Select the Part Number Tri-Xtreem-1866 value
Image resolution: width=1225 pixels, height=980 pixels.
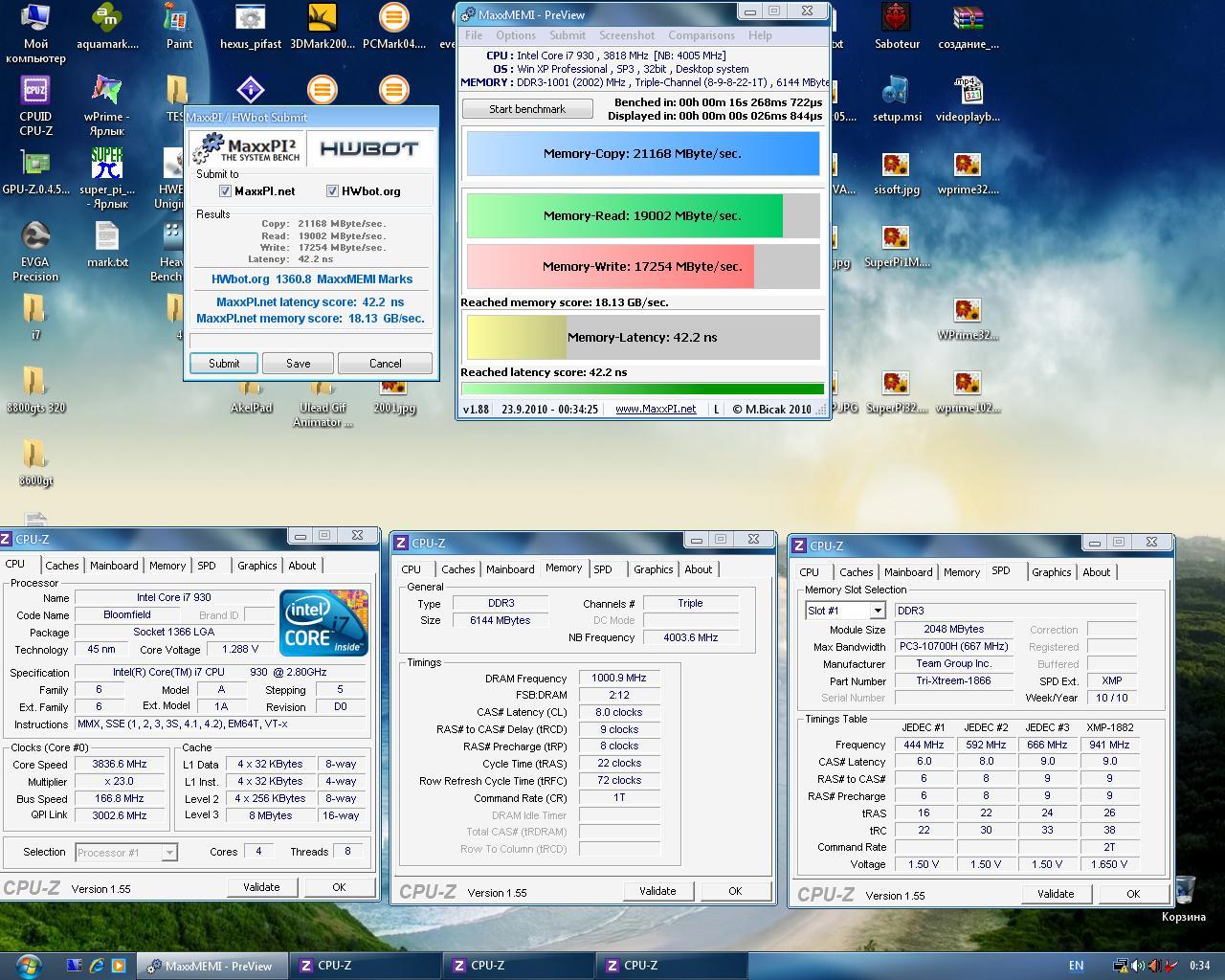point(954,681)
